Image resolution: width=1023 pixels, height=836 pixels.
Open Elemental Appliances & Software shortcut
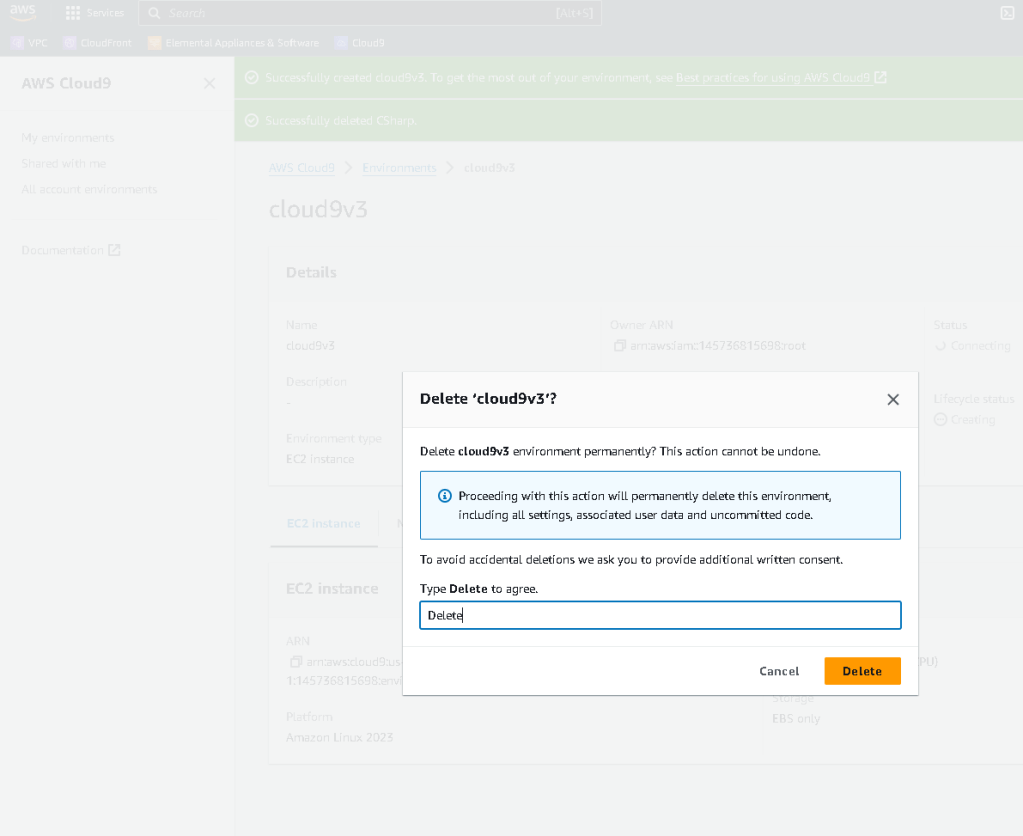(234, 43)
